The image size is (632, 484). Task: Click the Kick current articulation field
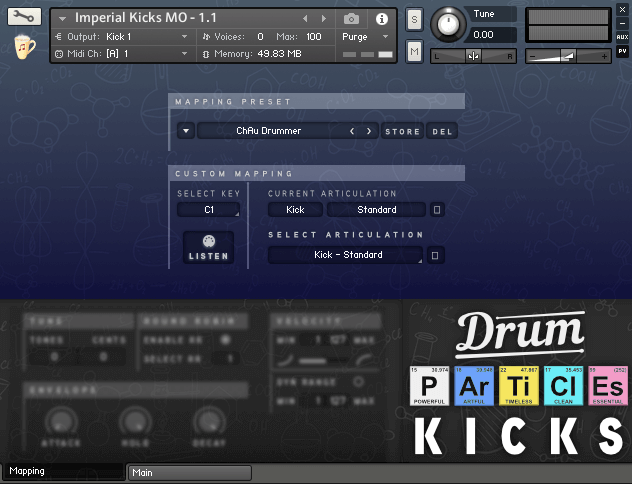(295, 210)
